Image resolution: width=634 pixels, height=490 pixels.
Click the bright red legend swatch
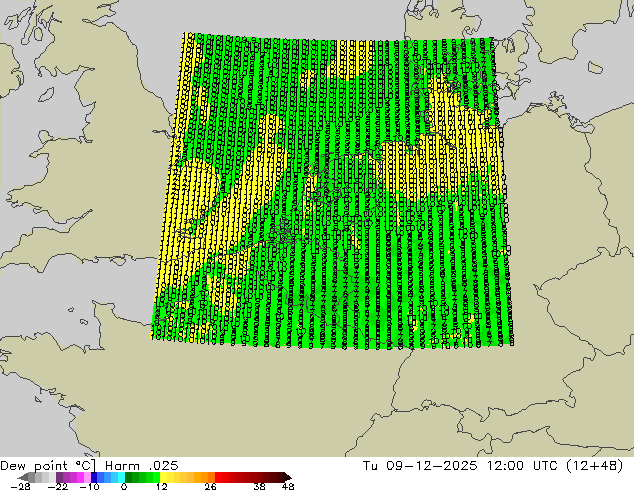(x=218, y=477)
